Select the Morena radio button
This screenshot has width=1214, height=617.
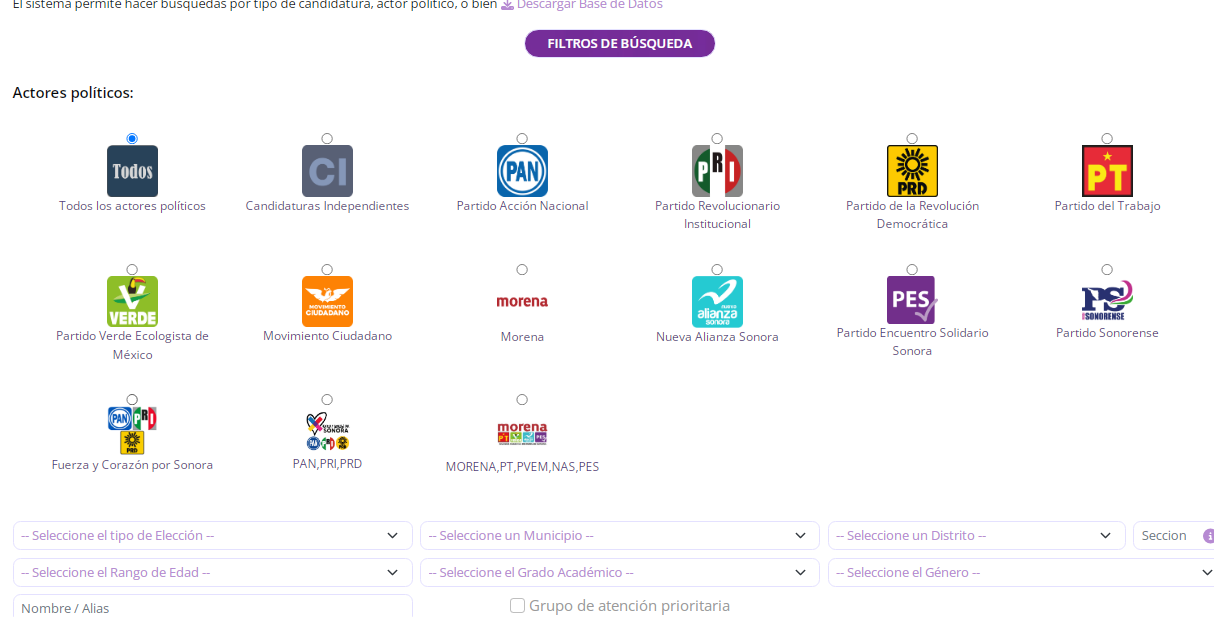[522, 270]
